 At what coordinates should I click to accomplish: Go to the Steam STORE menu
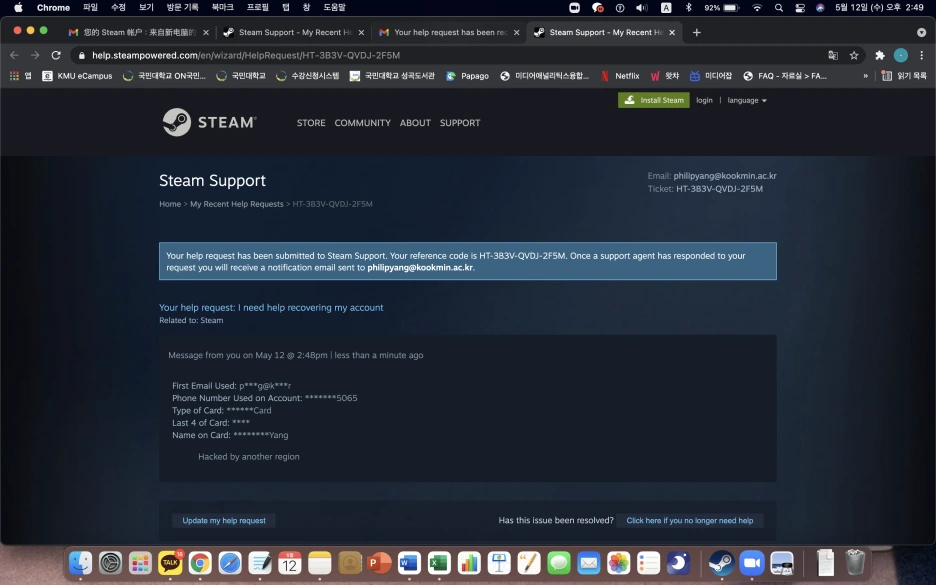coord(311,122)
